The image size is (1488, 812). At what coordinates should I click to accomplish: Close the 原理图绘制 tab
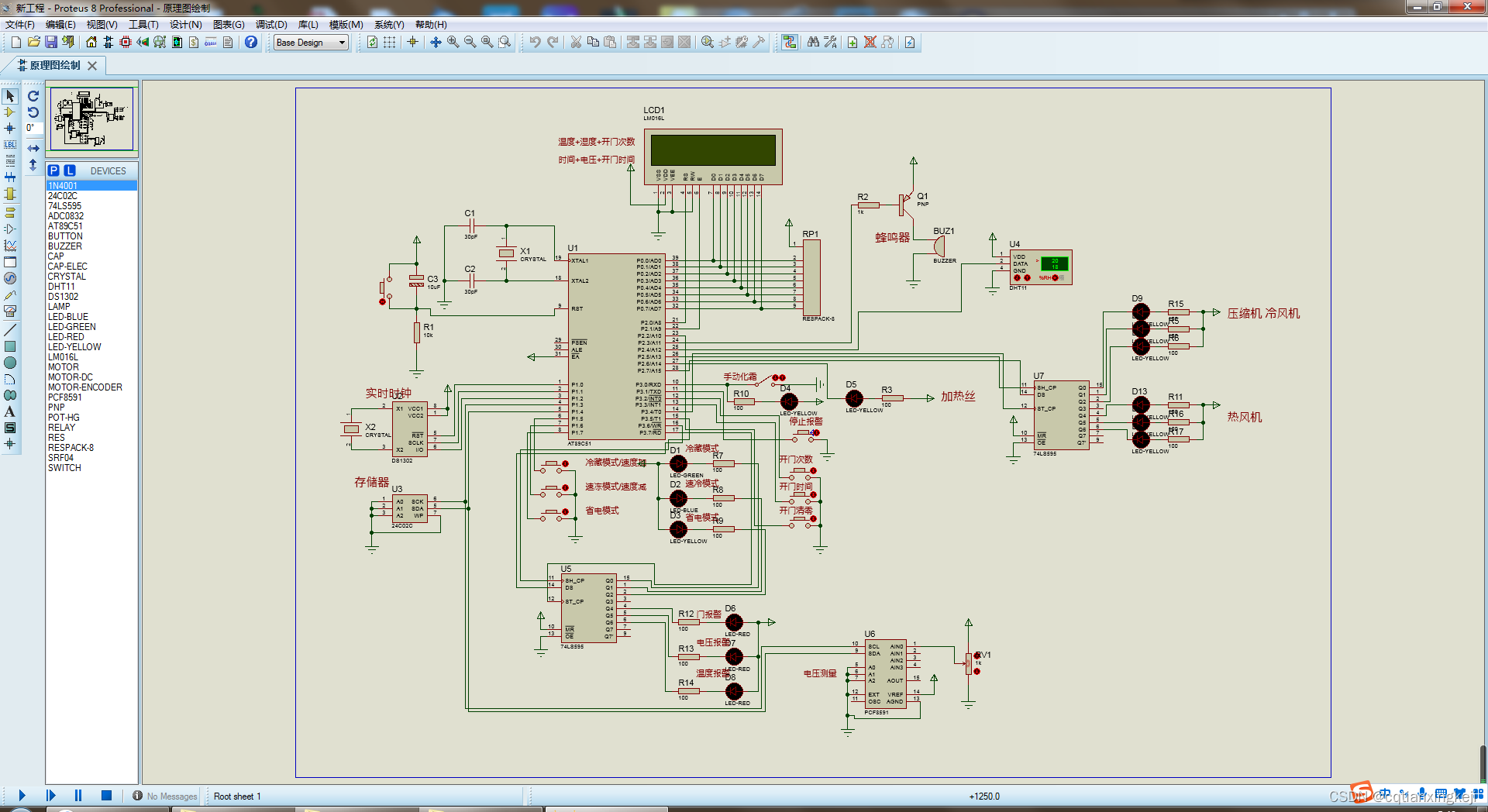[92, 66]
